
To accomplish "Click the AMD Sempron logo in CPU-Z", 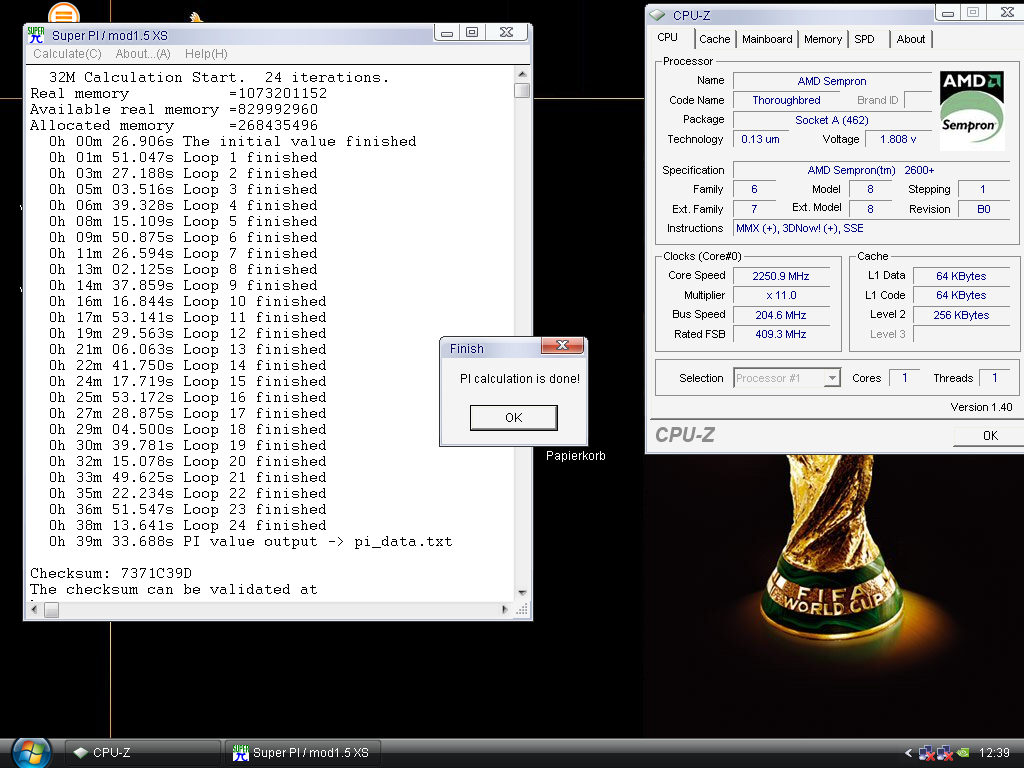I will tap(972, 110).
